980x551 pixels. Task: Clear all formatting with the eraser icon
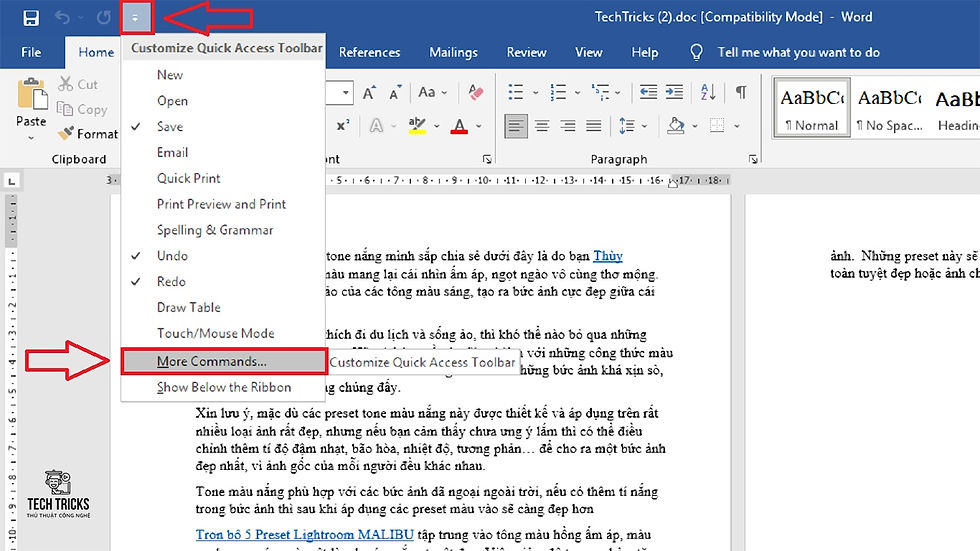[475, 92]
